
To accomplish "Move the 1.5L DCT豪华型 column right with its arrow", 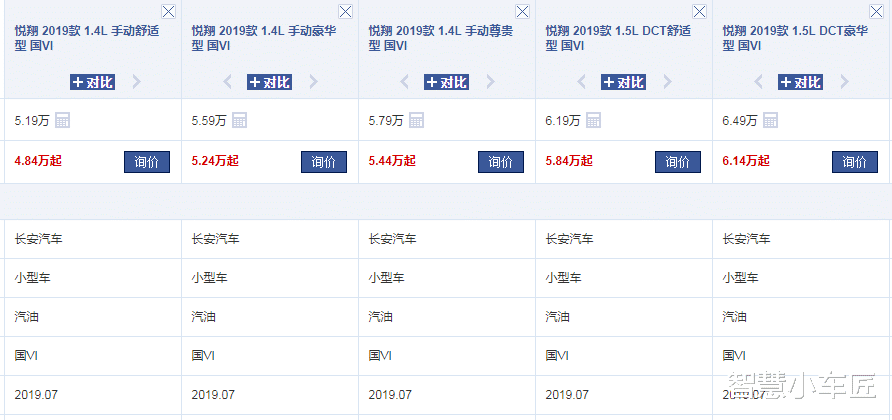I will coord(844,82).
